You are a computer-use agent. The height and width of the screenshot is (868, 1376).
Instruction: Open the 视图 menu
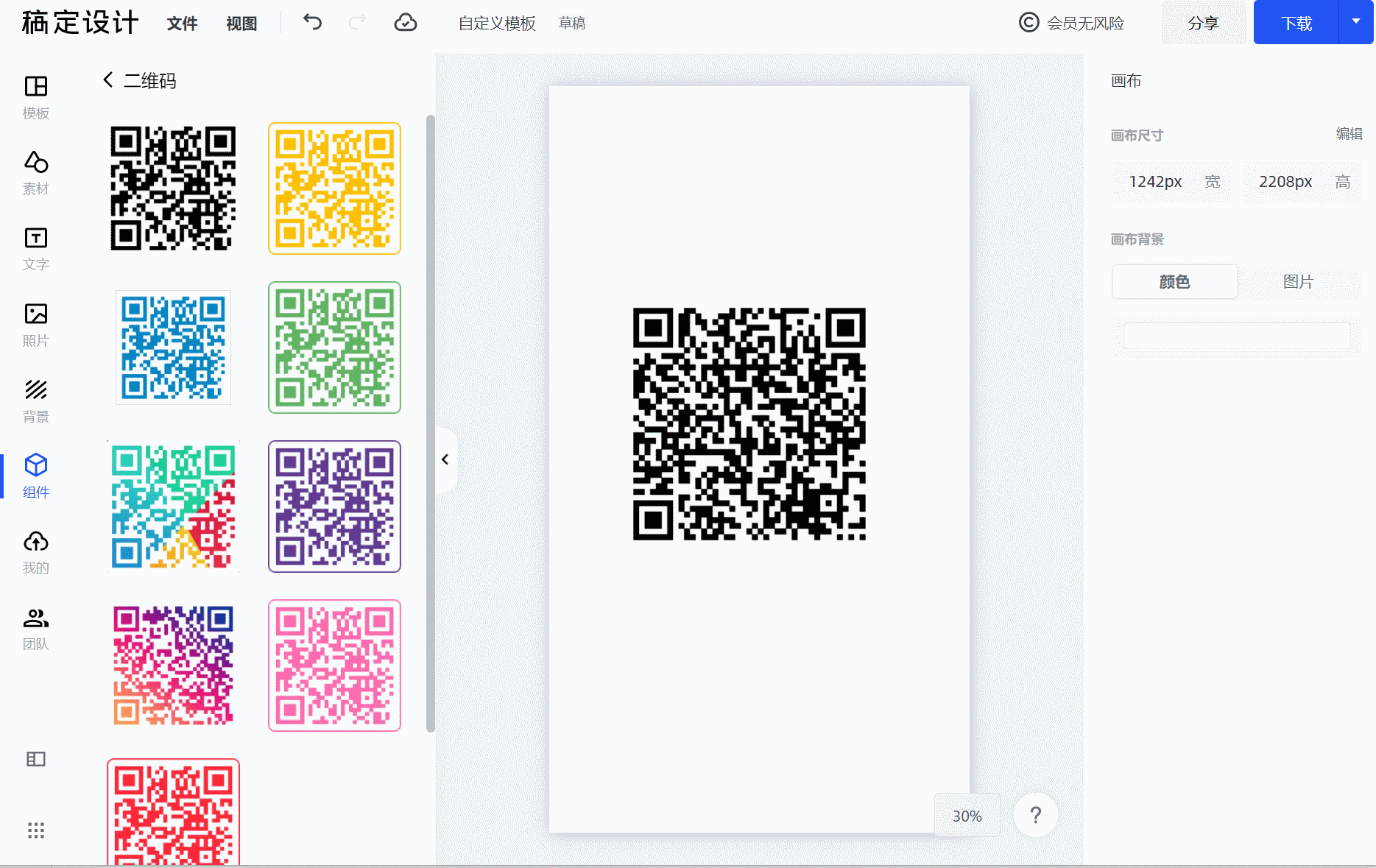(241, 24)
